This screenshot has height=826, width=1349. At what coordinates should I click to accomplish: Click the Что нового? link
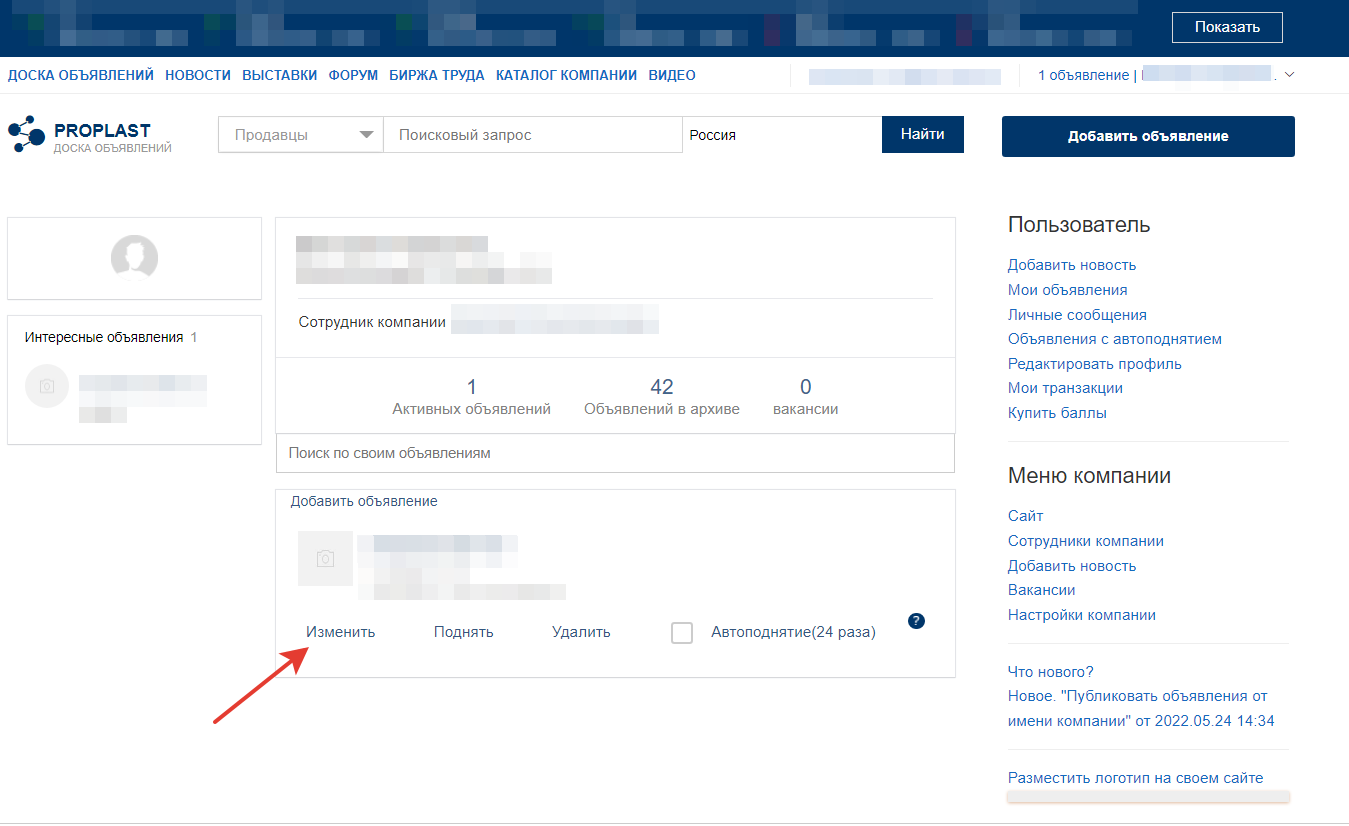[1051, 672]
